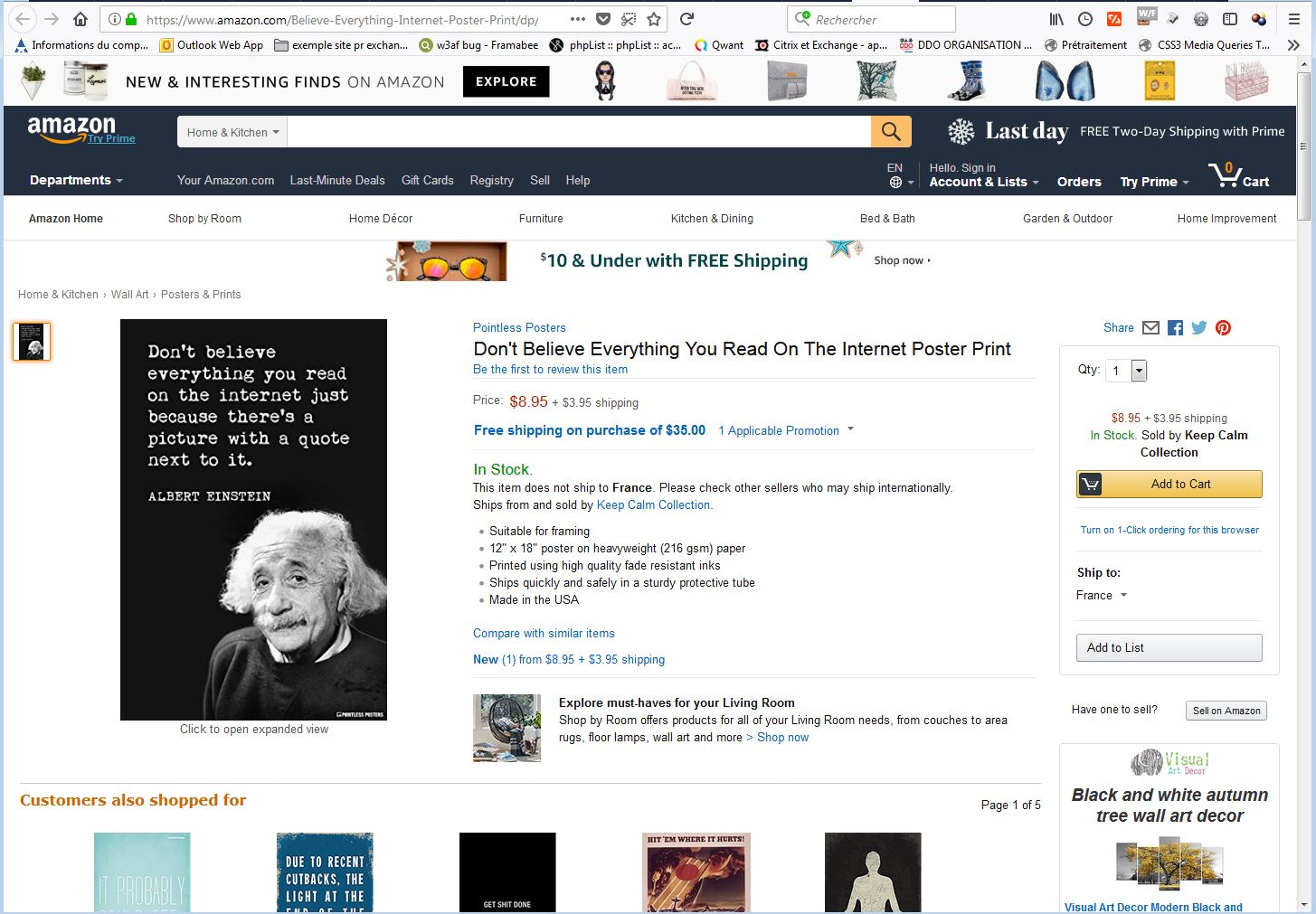Share the product on Facebook
The image size is (1316, 914).
click(1175, 328)
